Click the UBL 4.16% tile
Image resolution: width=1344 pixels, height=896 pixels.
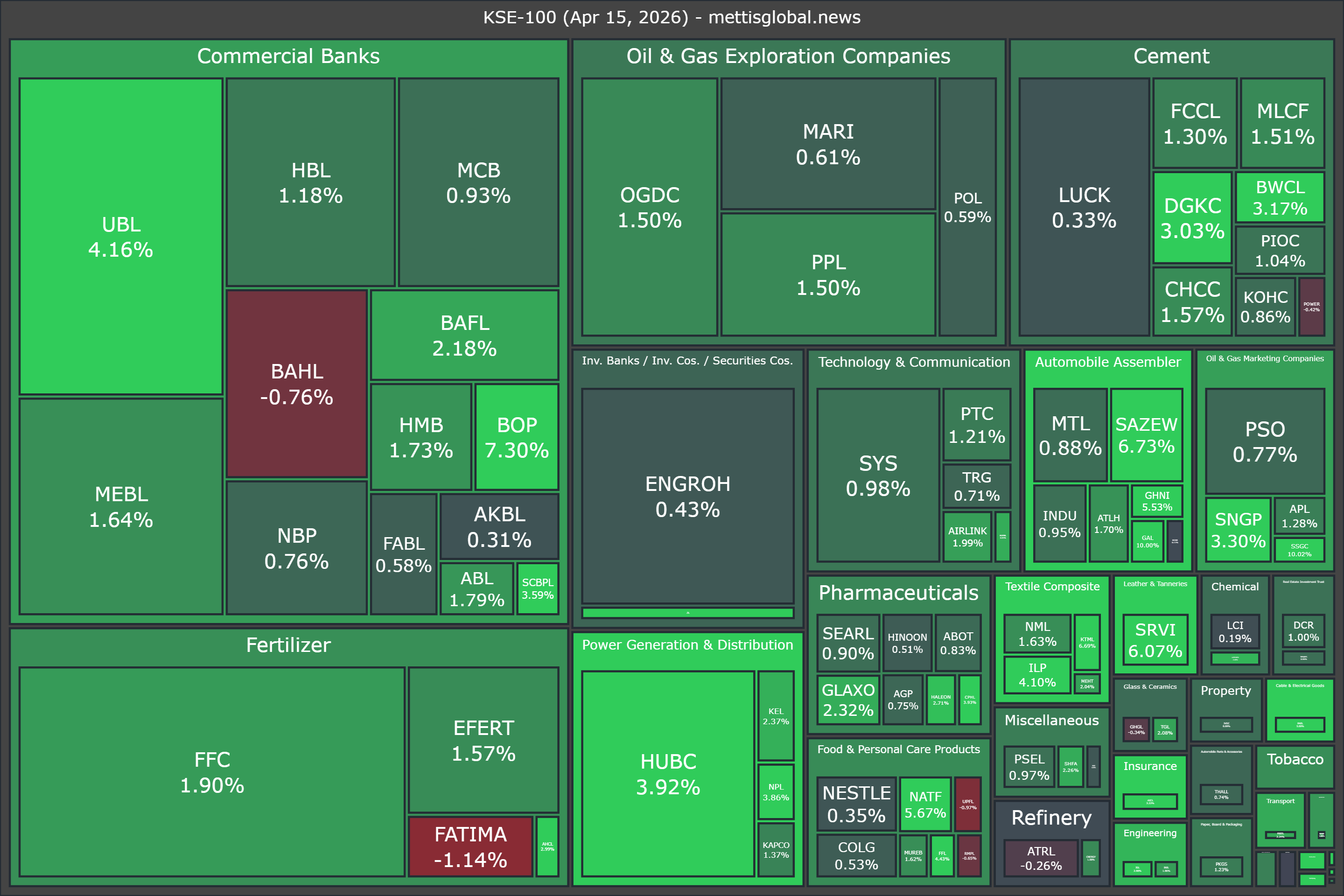tap(120, 237)
